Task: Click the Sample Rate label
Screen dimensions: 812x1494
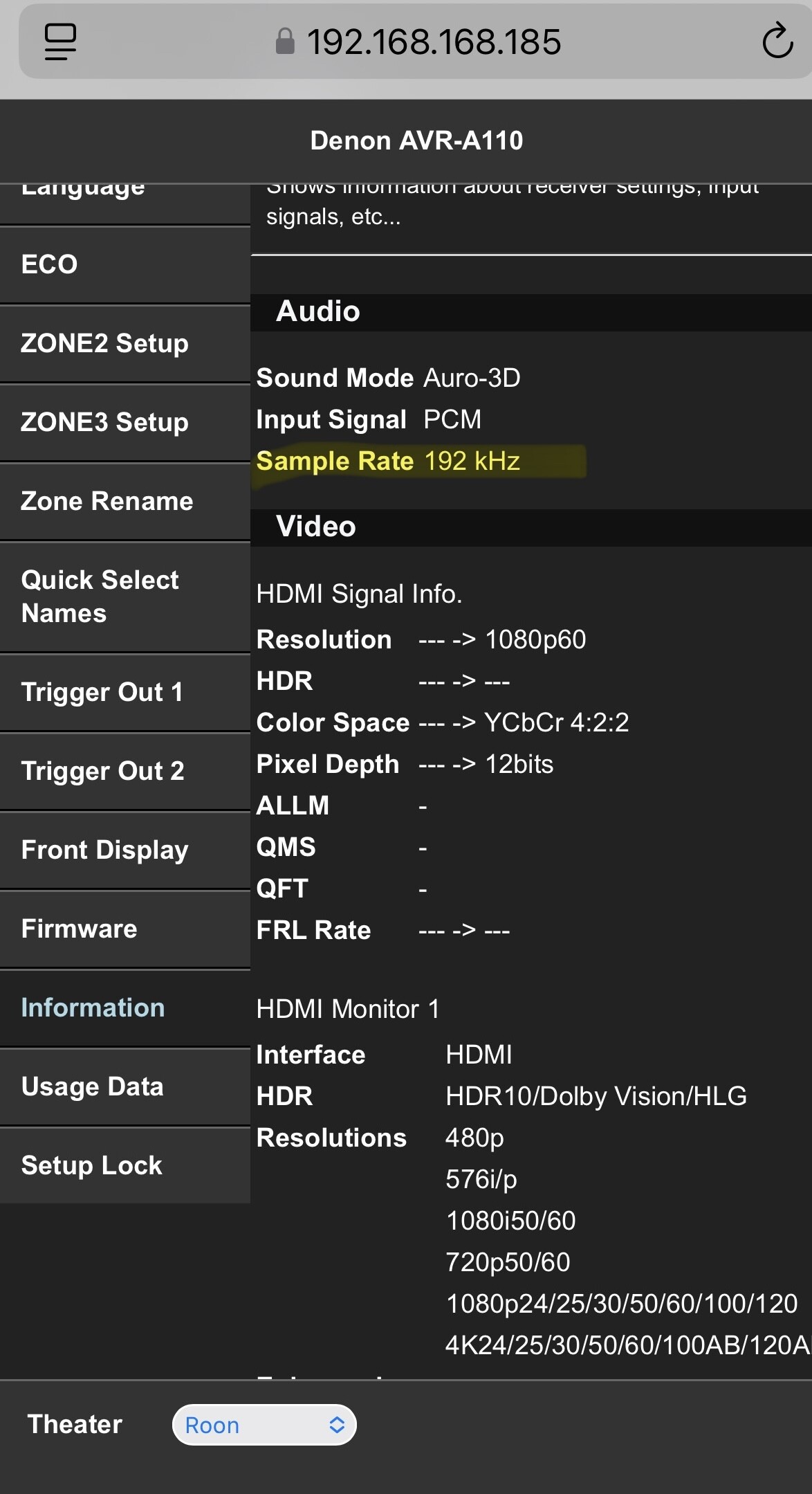Action: pos(335,461)
